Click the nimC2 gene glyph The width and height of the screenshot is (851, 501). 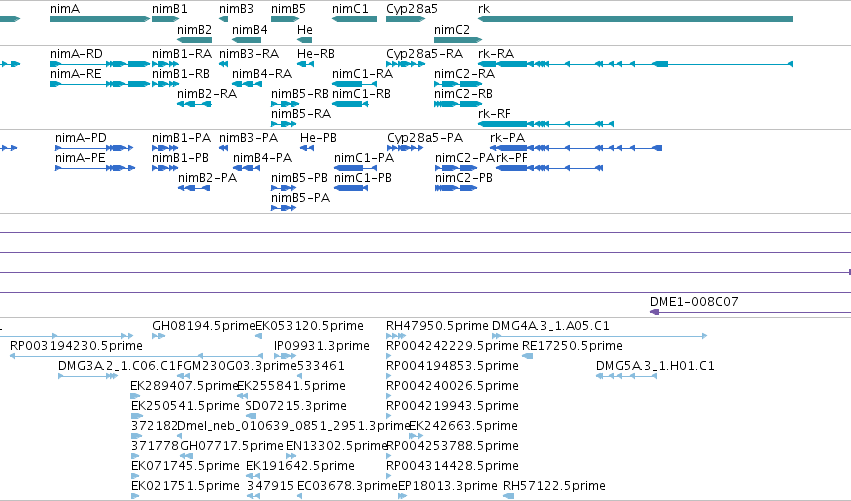[x=458, y=40]
